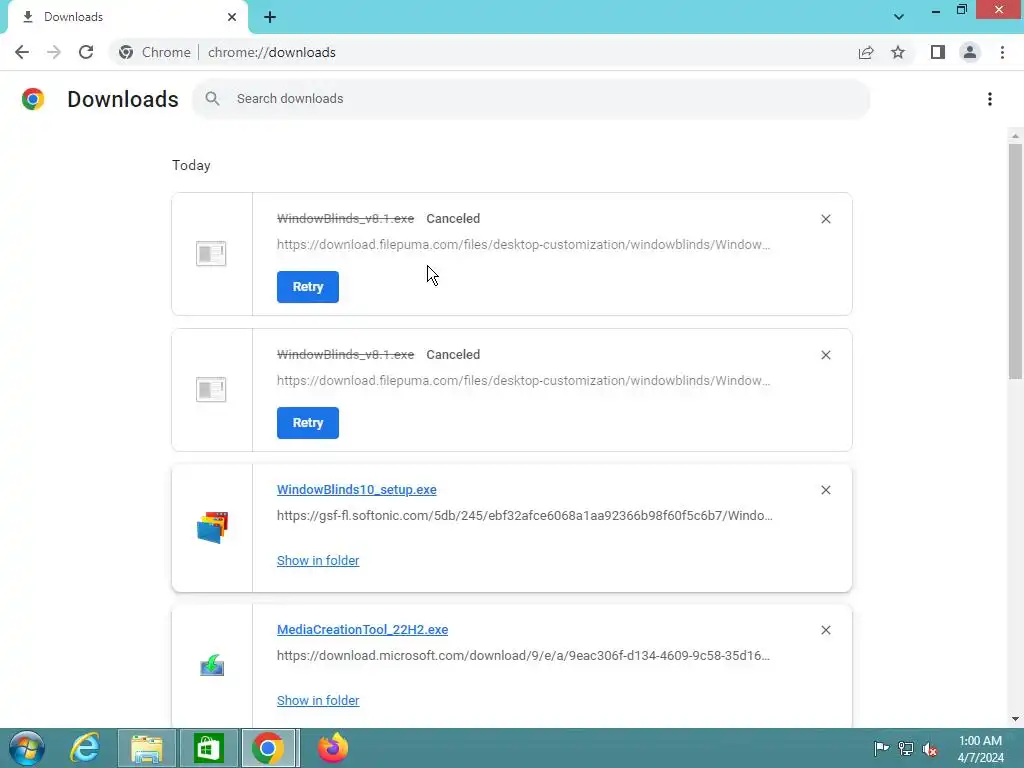This screenshot has height=768, width=1024.
Task: Open the side panel icon
Action: (x=938, y=52)
